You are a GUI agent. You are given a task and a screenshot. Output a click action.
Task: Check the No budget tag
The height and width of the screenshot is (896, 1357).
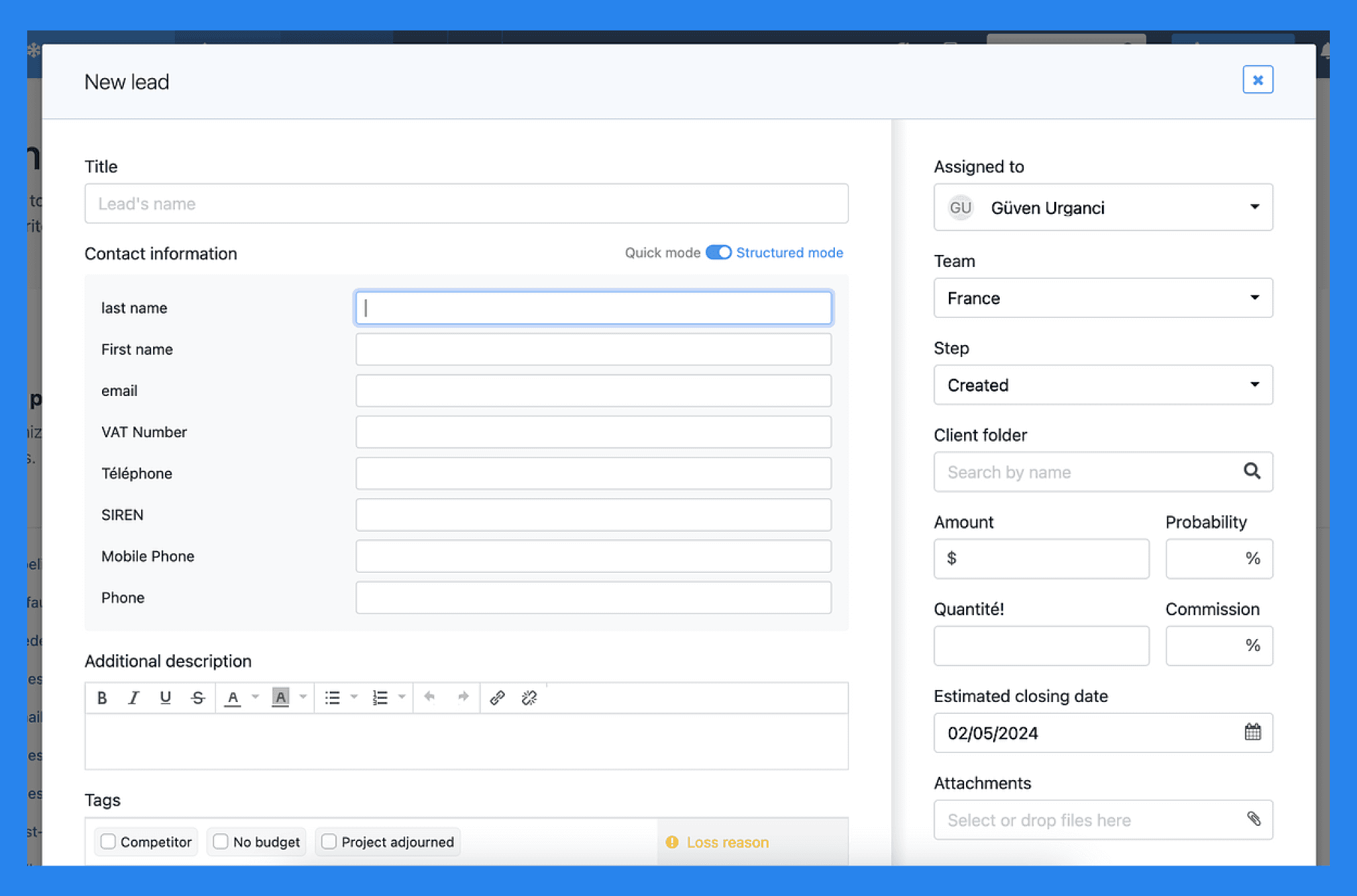[221, 841]
